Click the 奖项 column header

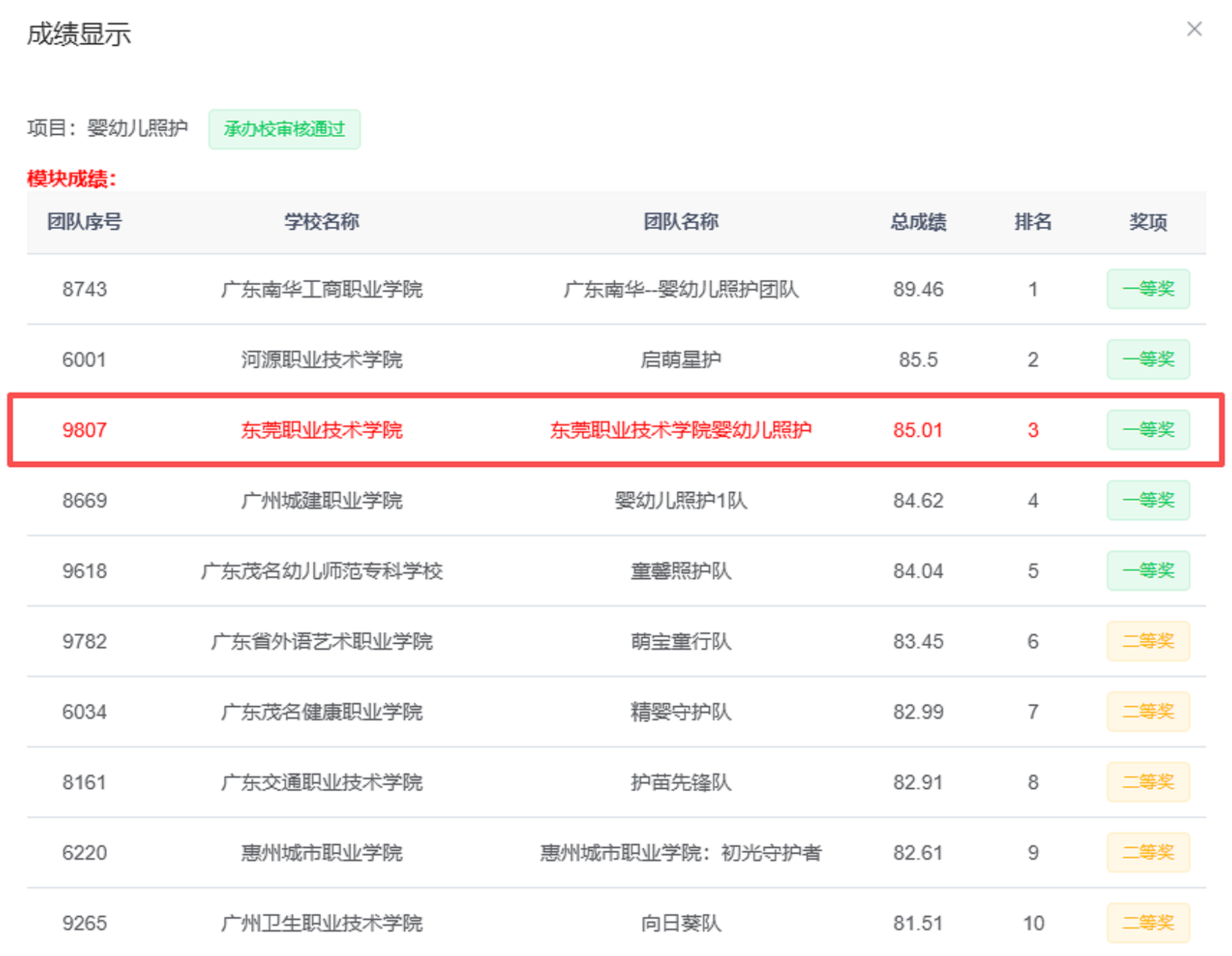(1147, 221)
